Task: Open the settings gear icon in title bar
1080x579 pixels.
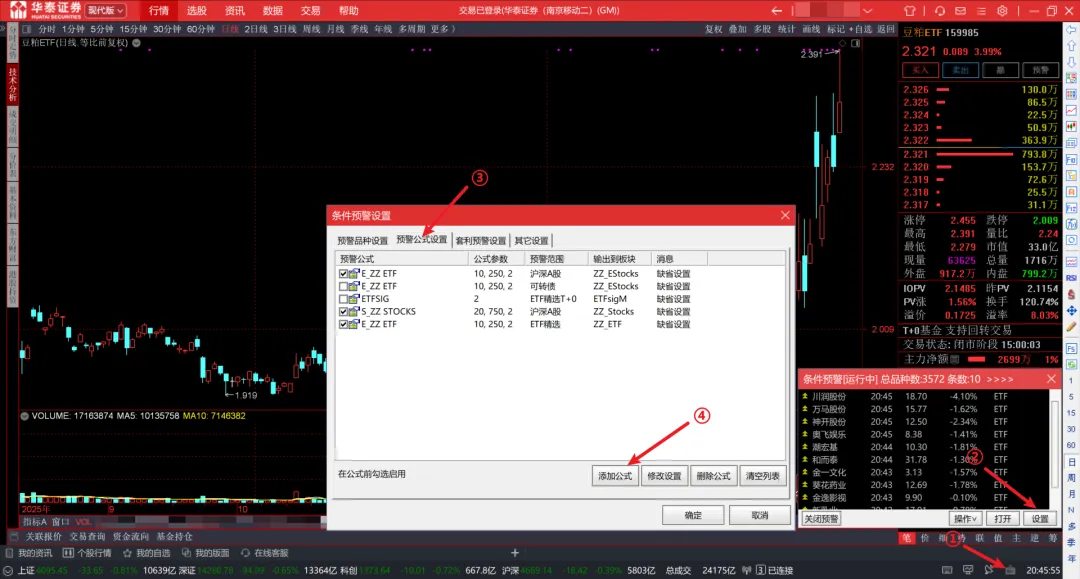Action: [x=1002, y=11]
